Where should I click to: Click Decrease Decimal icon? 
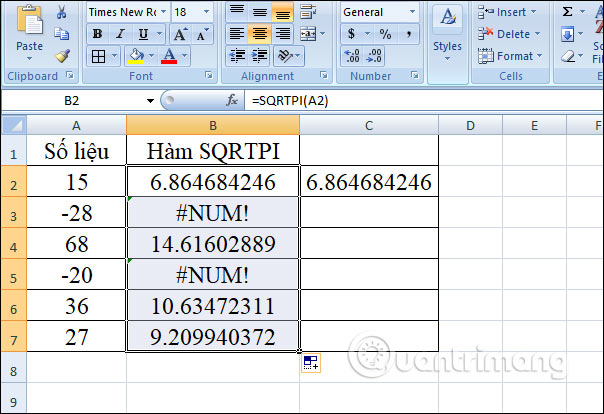(x=374, y=56)
